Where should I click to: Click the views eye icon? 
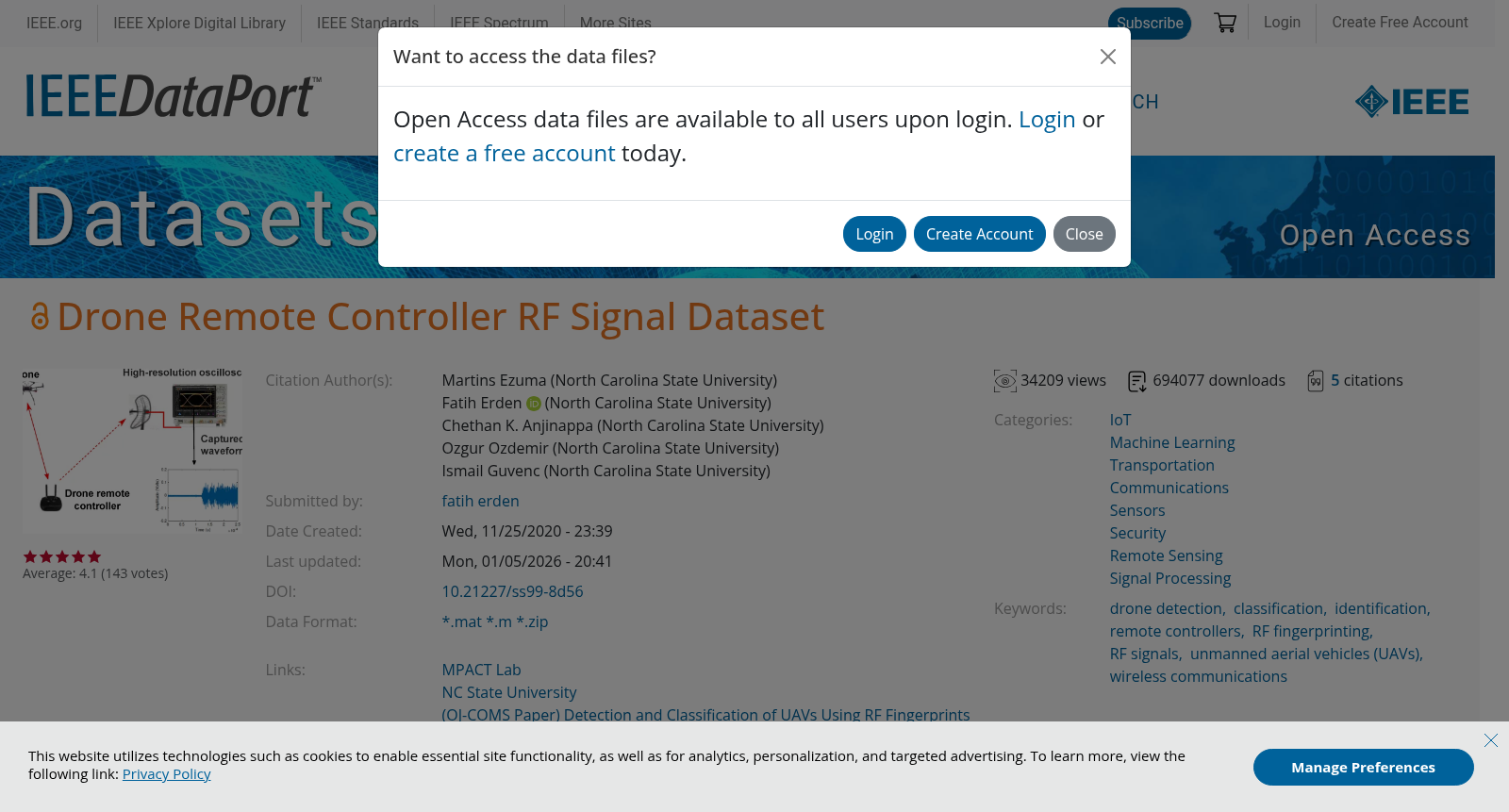pos(1005,381)
